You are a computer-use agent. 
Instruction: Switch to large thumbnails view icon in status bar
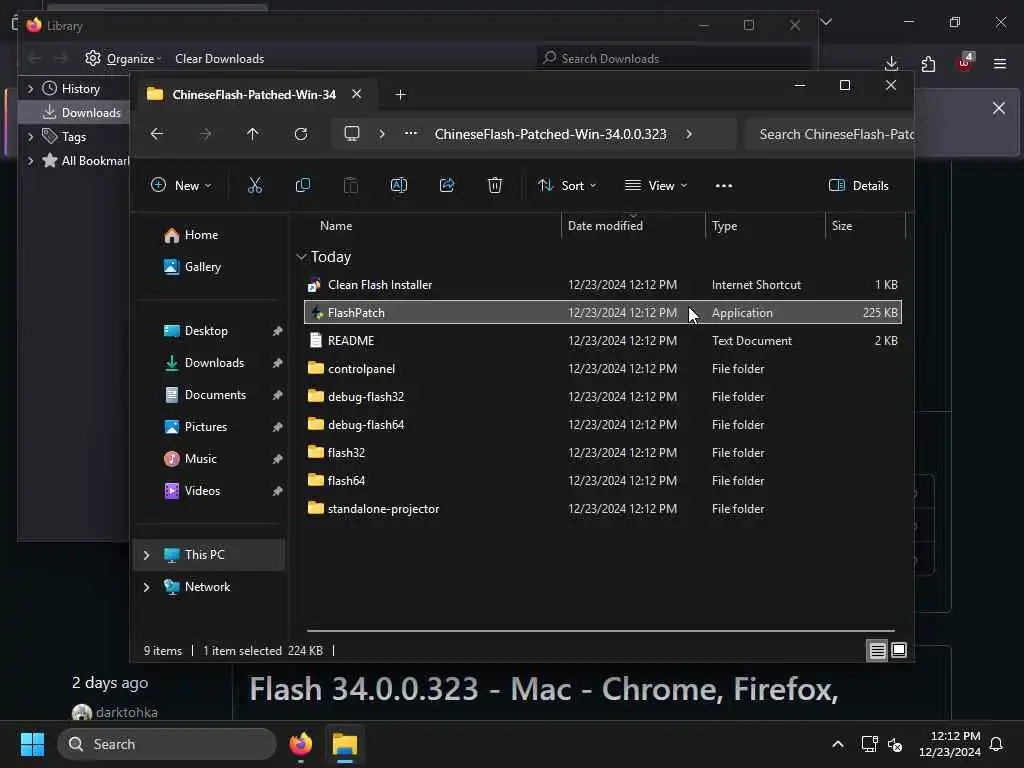tap(899, 650)
